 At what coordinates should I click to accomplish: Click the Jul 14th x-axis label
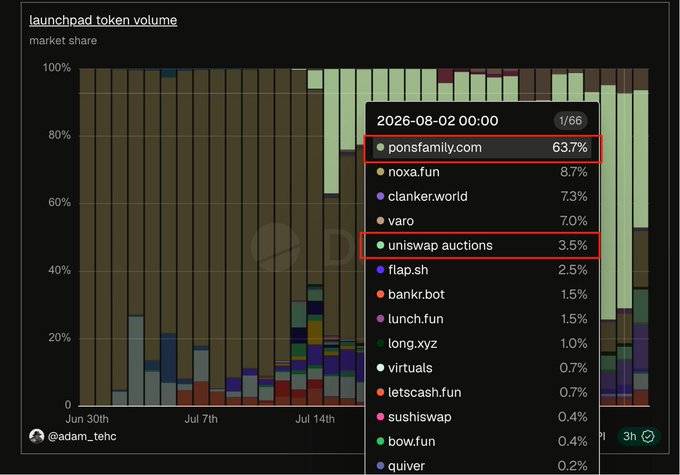click(x=315, y=419)
